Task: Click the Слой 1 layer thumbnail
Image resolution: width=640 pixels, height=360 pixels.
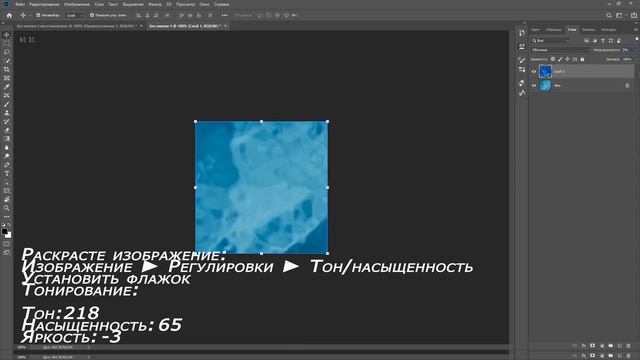Action: 545,71
